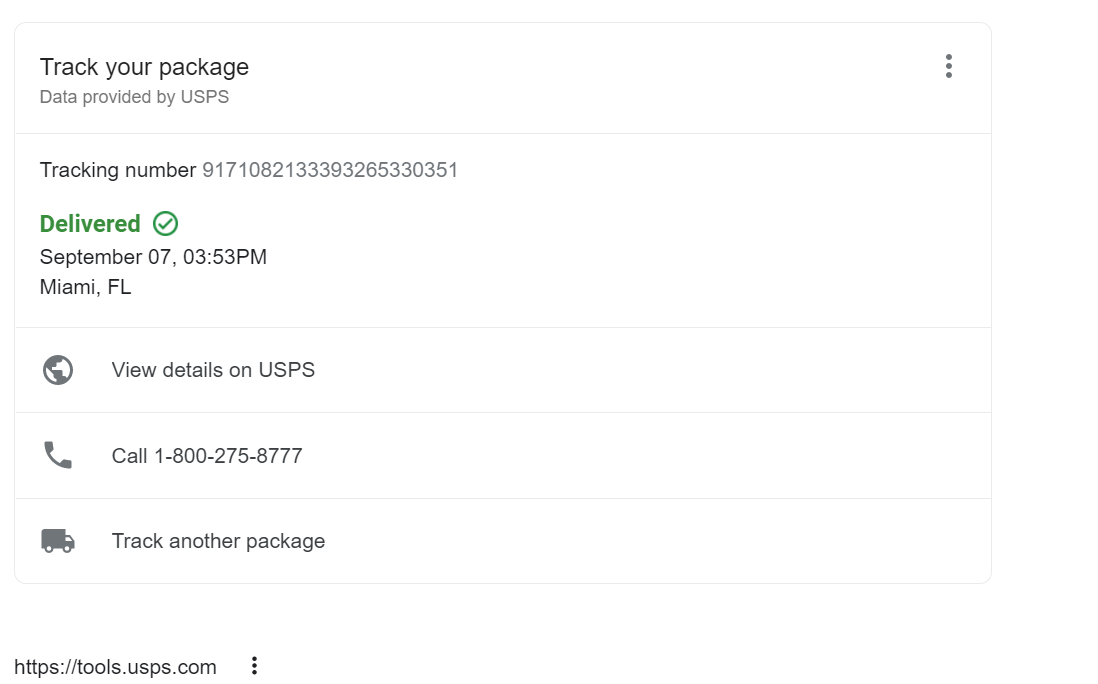The image size is (1098, 684).
Task: Click the FL state abbreviation
Action: [119, 288]
